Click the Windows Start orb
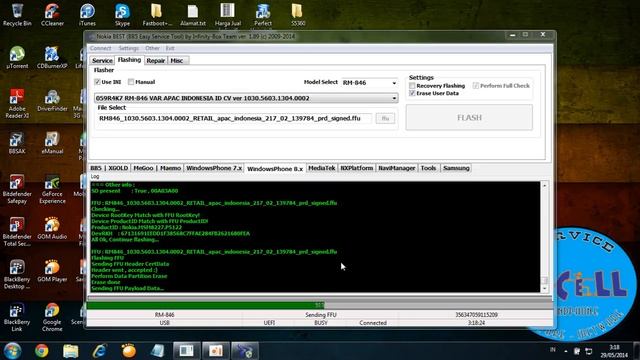640x360 pixels. 13,351
